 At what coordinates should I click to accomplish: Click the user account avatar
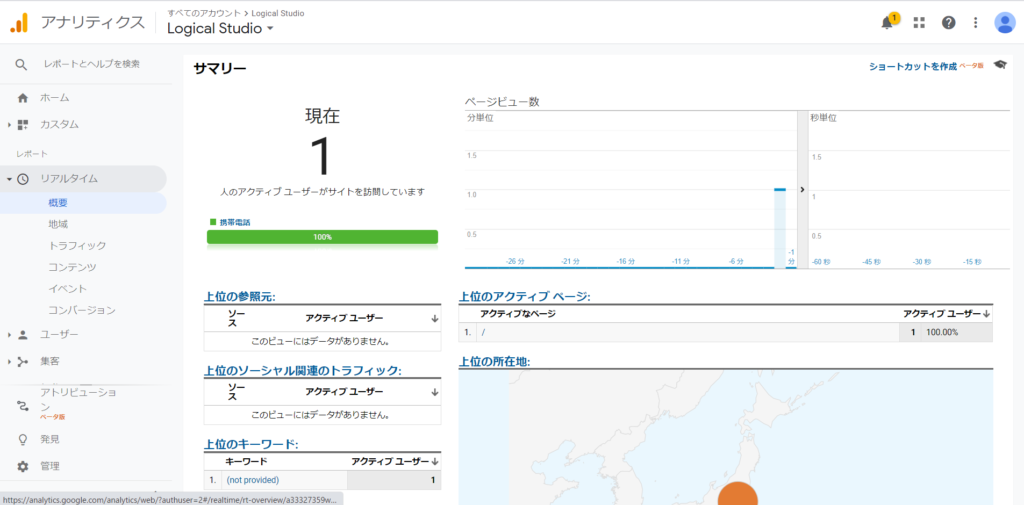pos(1004,23)
